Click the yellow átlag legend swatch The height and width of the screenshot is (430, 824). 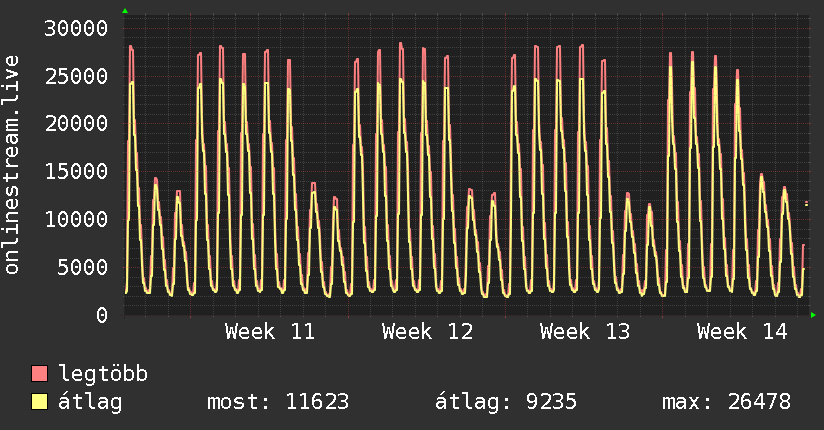point(40,403)
